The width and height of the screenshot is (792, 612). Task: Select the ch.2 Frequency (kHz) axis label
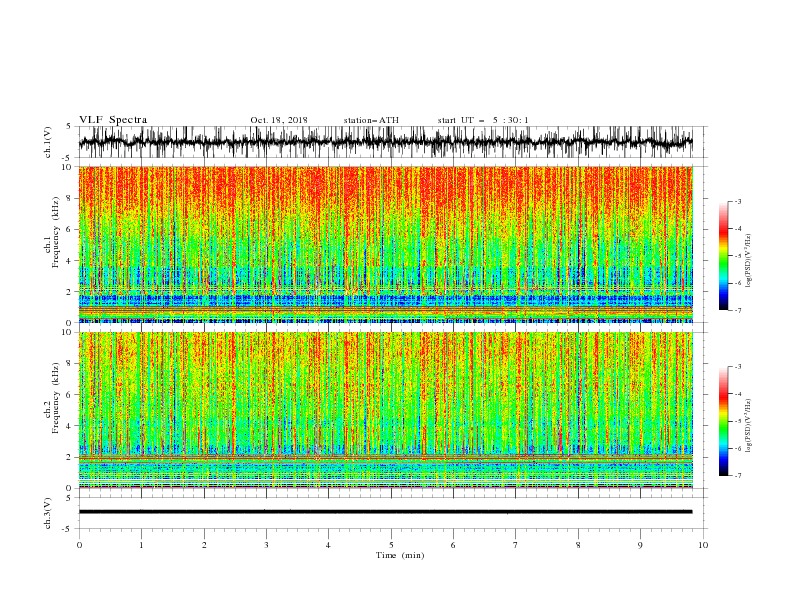coord(52,397)
